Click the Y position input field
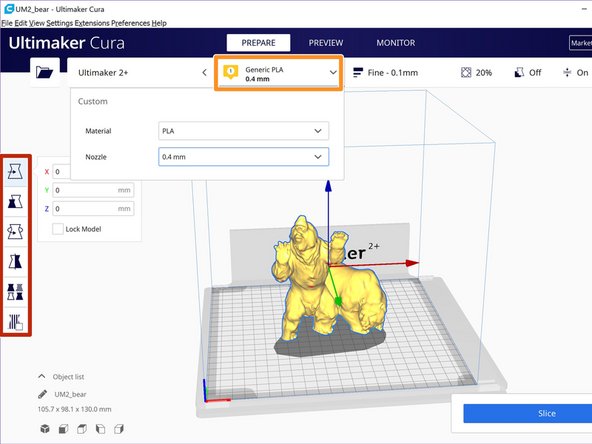592x444 pixels. (x=93, y=190)
